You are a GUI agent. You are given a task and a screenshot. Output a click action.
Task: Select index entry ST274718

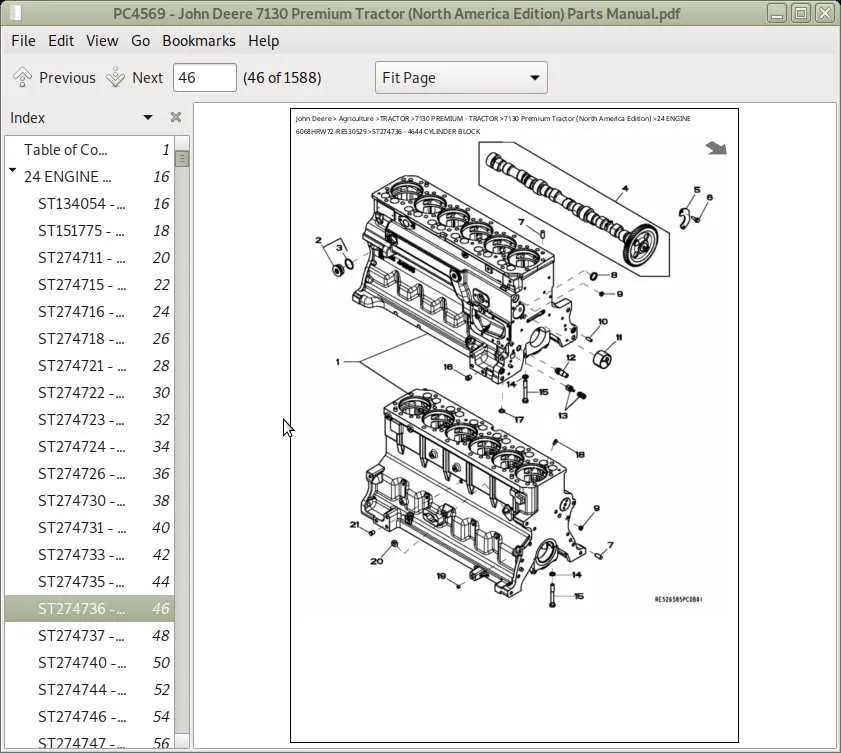pos(90,338)
